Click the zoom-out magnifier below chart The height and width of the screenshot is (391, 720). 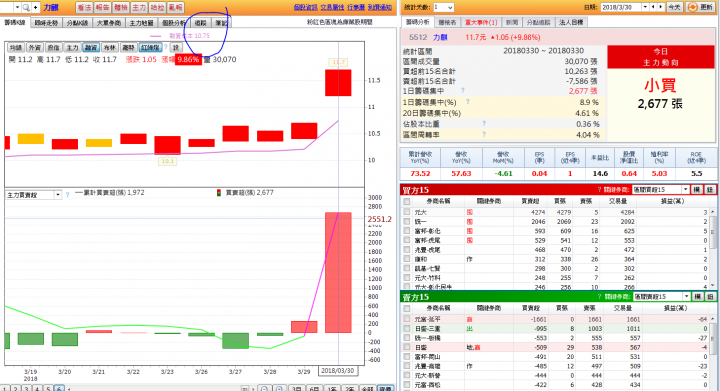coord(264,388)
